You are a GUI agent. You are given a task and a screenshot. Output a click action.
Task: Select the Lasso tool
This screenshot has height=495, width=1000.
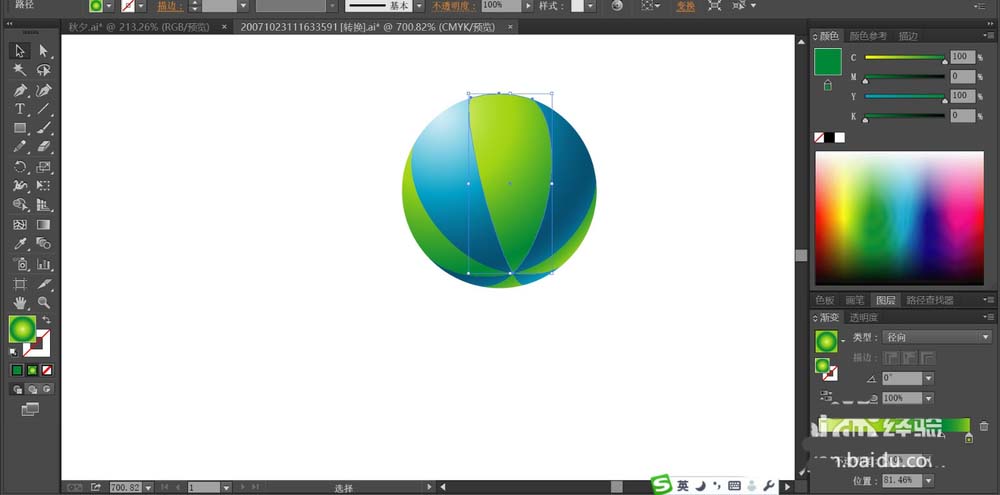(x=43, y=70)
